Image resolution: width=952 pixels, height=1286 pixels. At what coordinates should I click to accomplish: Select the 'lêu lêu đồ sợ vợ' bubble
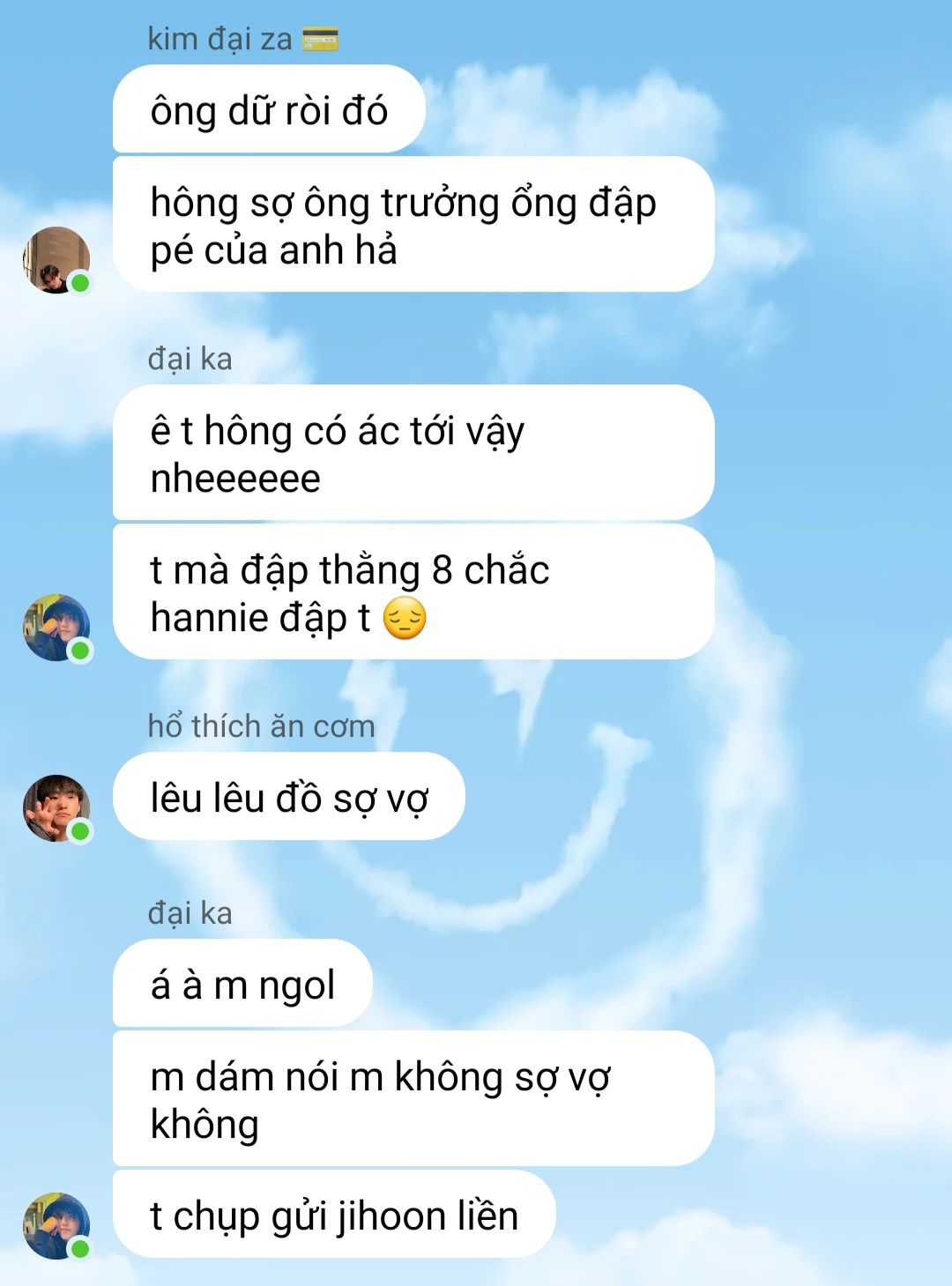(x=288, y=797)
